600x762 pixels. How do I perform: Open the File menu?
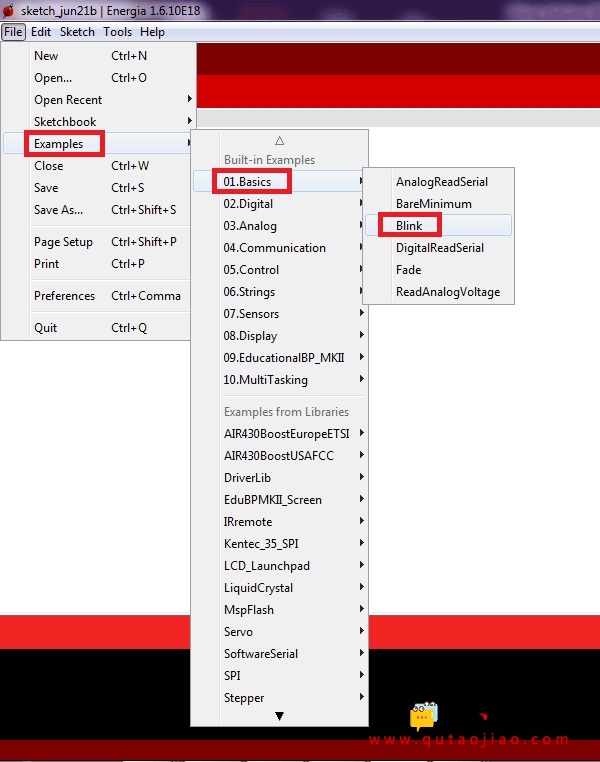pyautogui.click(x=13, y=32)
